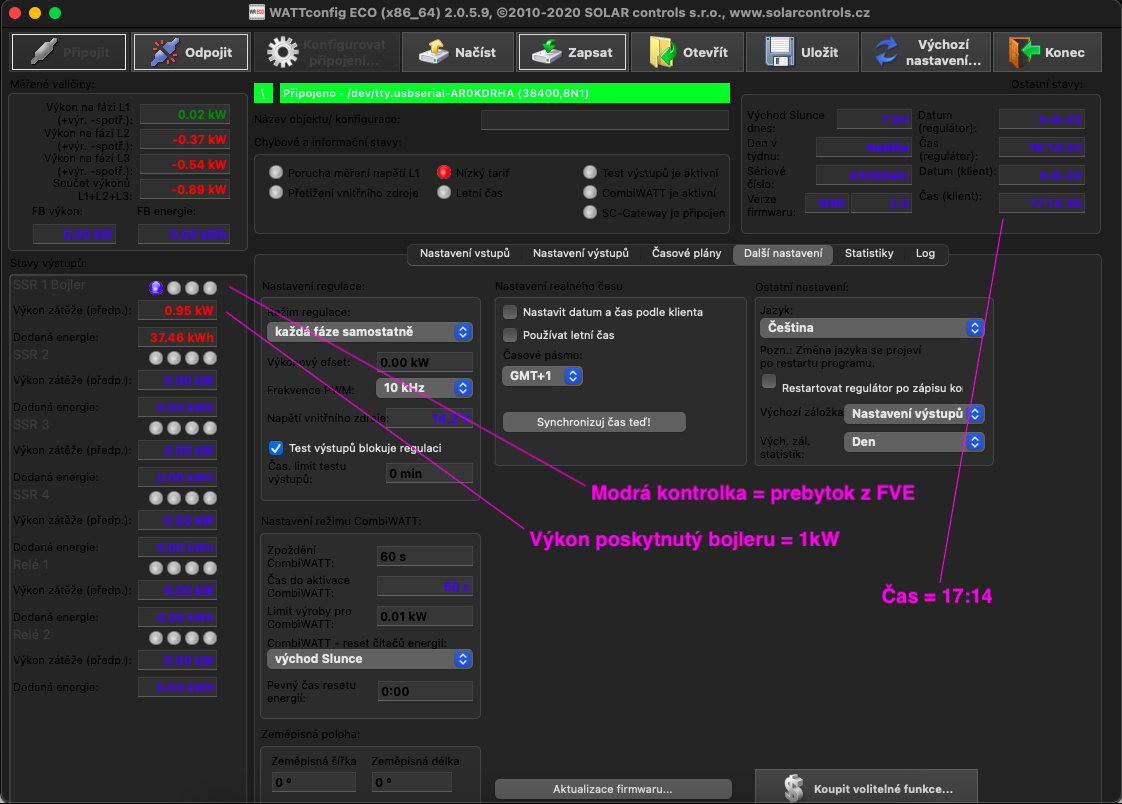The image size is (1122, 804).
Task: Click the Aktualizace firmwaru button
Action: 613,789
